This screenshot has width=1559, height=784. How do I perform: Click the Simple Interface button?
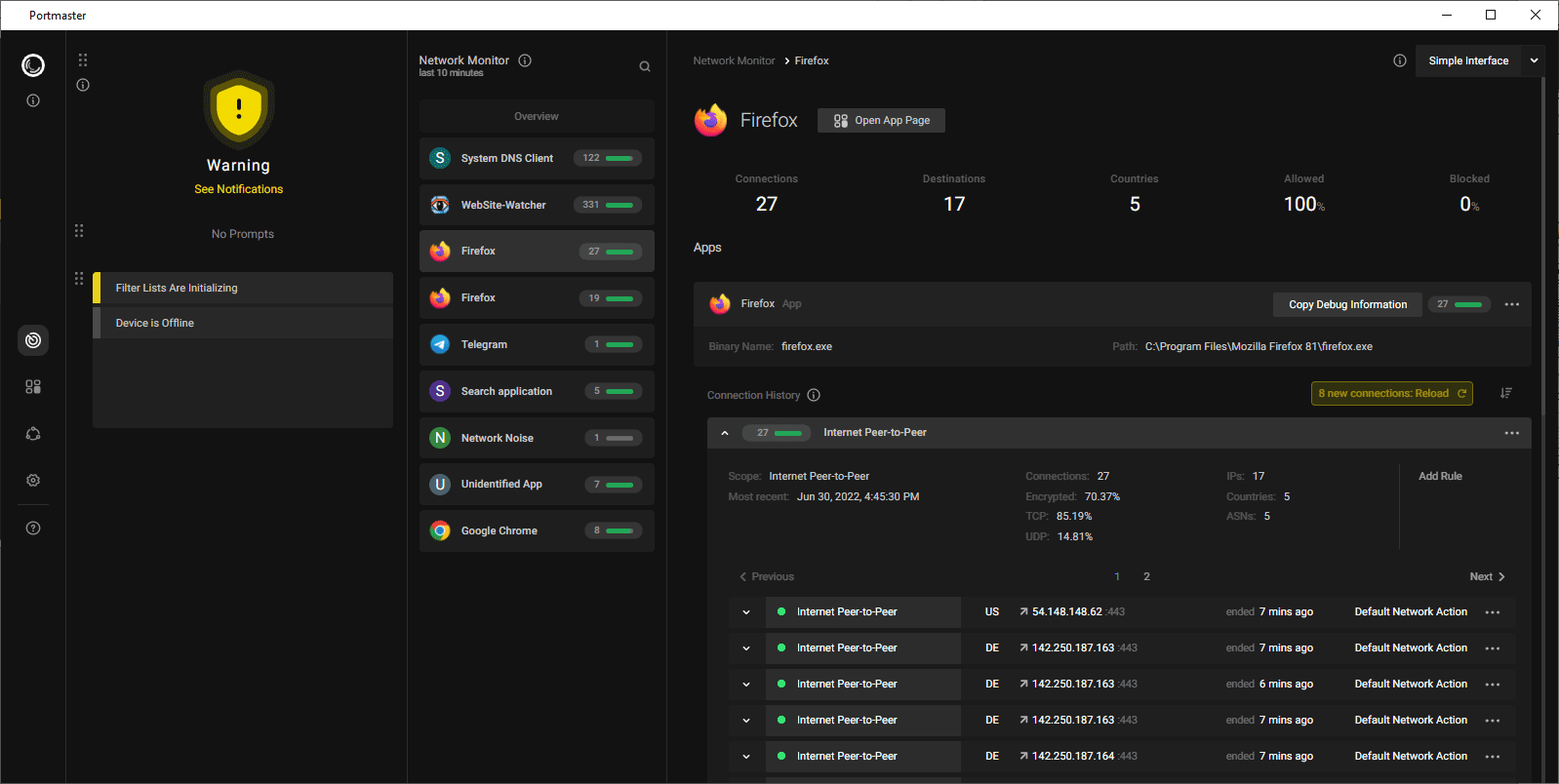[x=1468, y=60]
